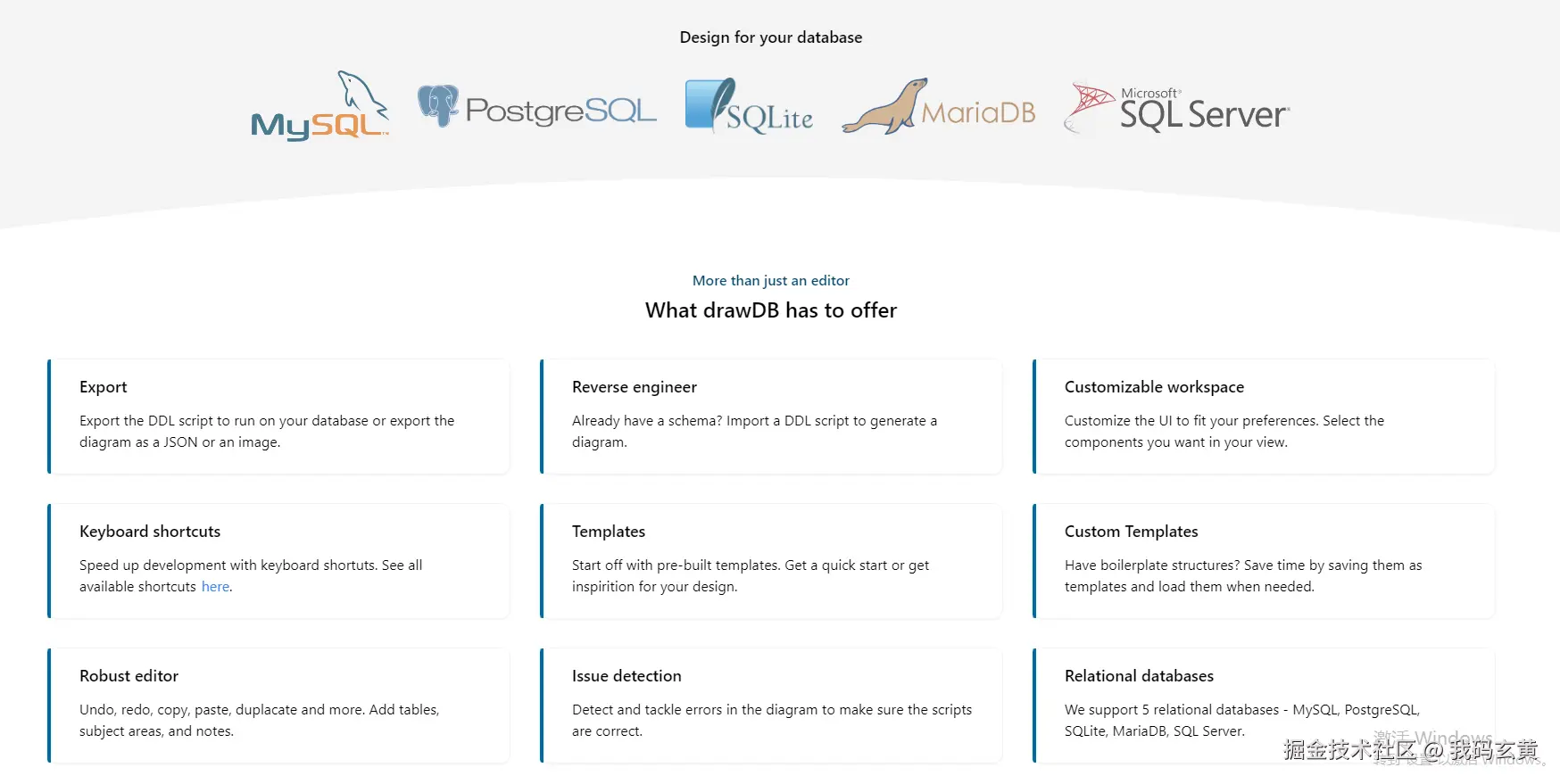1560x784 pixels.
Task: Select the Templates feature card
Action: [x=771, y=561]
